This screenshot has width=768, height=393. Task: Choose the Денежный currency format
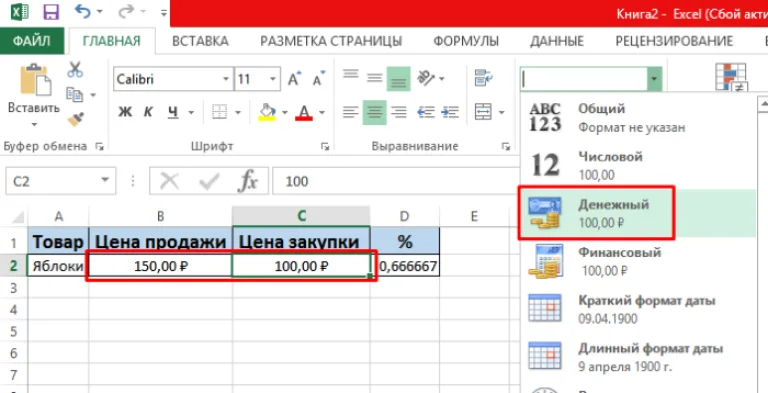(x=638, y=213)
